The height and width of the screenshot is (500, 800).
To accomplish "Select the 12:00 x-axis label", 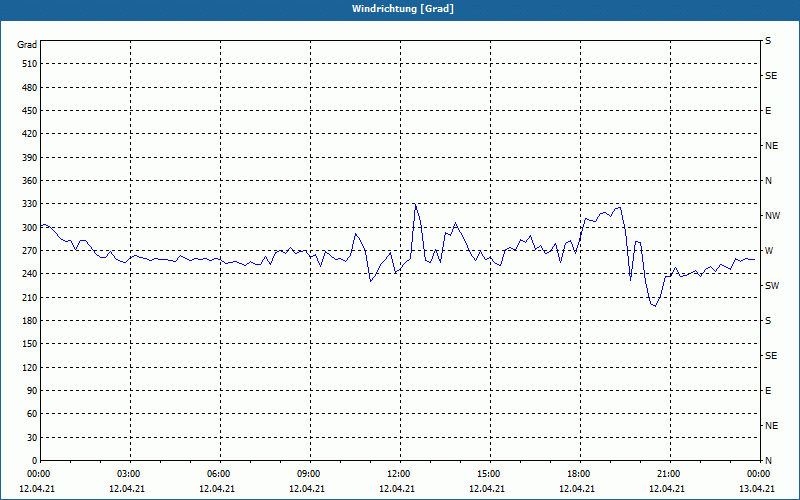I will pos(398,474).
